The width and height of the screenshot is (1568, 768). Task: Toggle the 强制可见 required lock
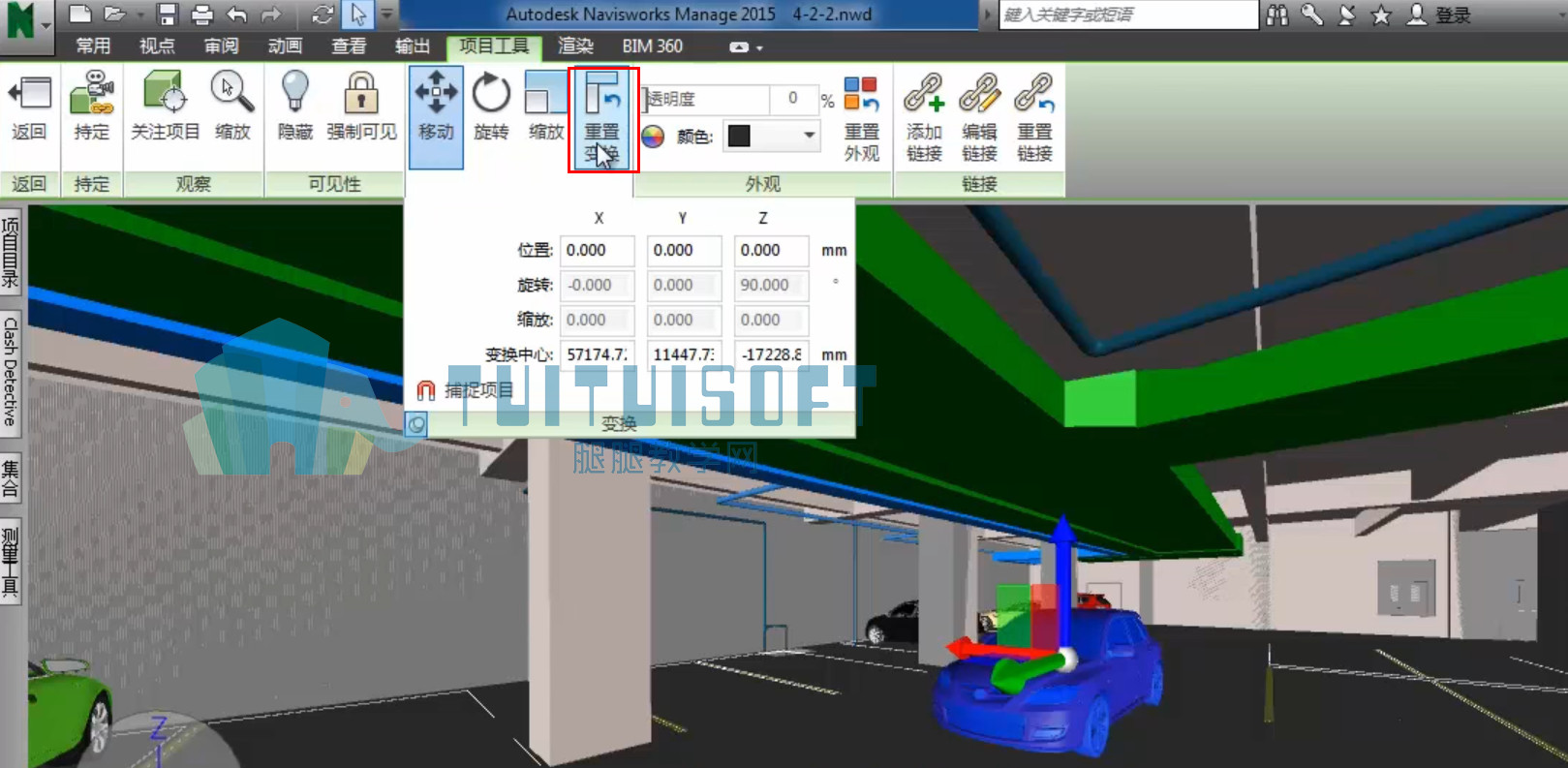click(361, 107)
